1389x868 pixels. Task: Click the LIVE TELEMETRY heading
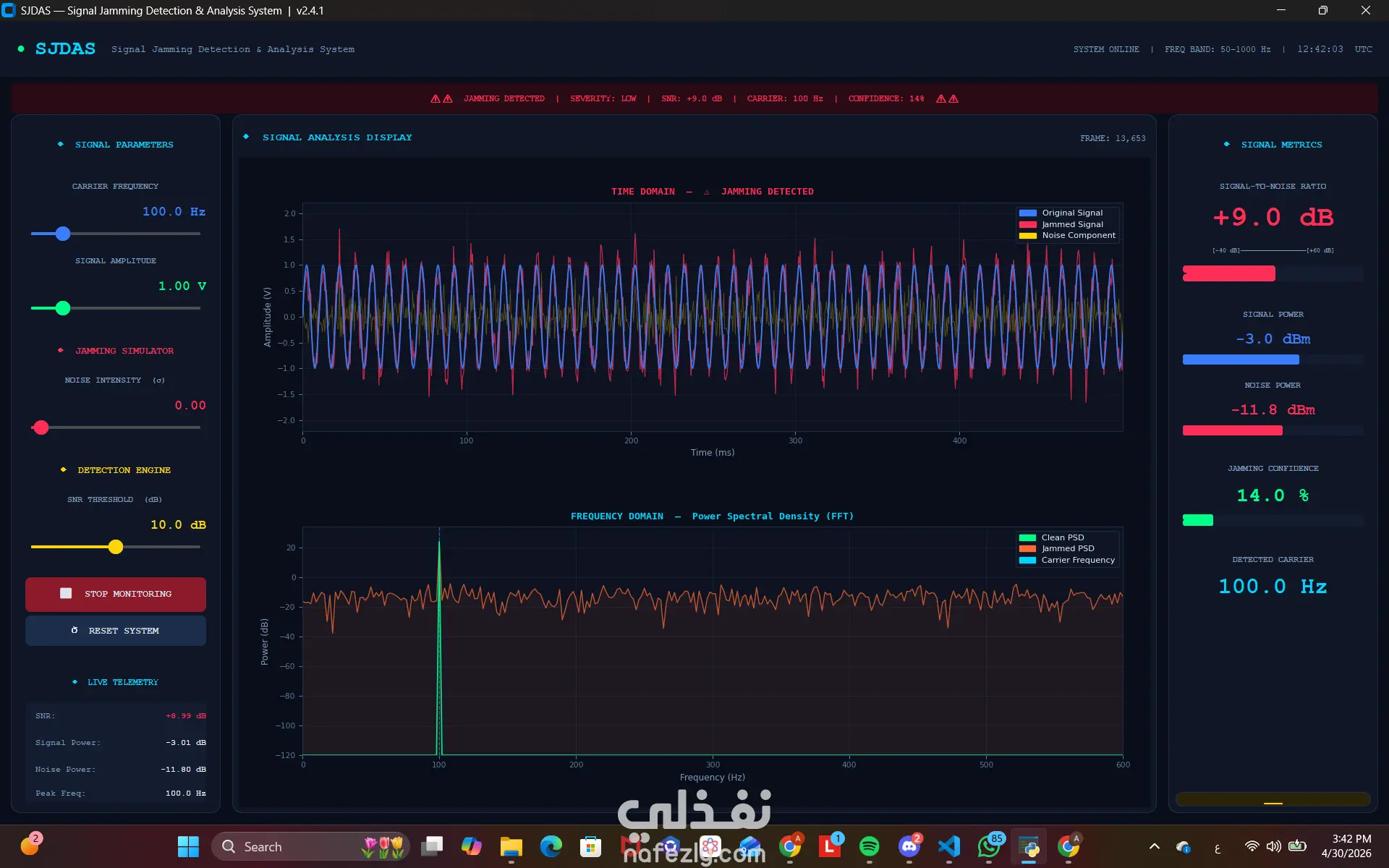(x=123, y=682)
